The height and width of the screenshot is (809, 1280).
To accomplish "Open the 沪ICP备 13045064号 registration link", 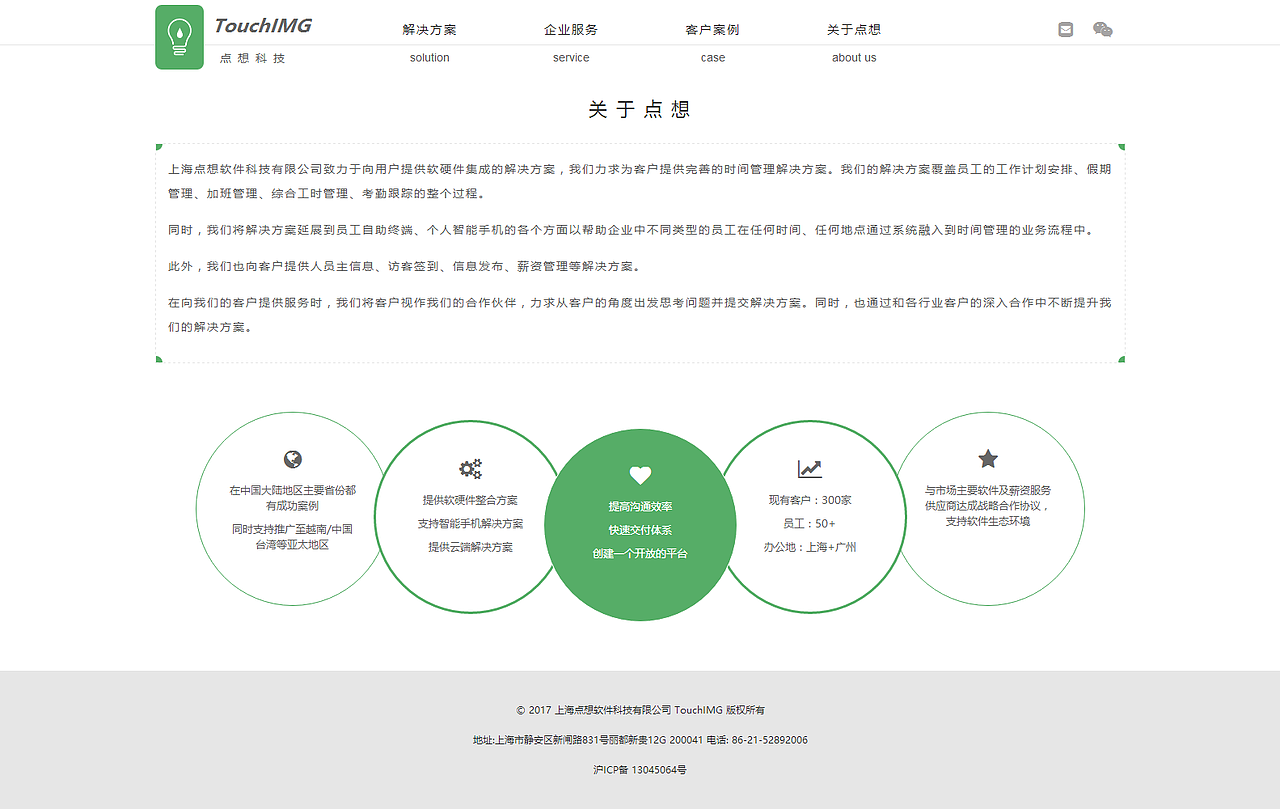I will (639, 769).
